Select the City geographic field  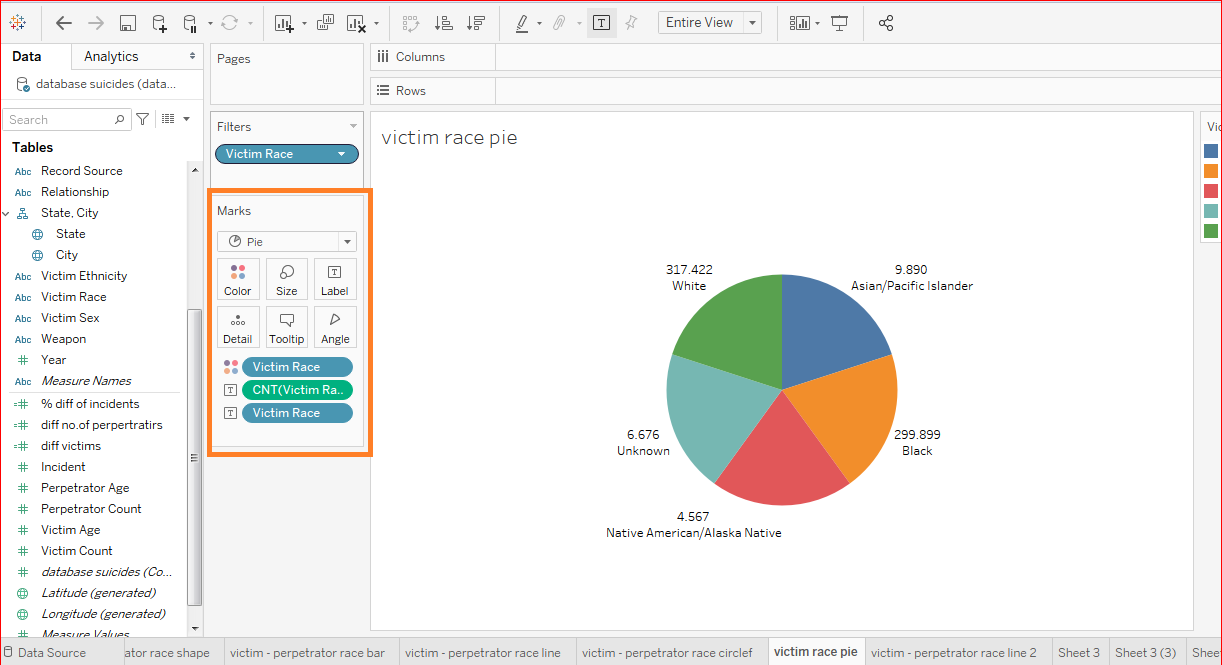[x=67, y=255]
